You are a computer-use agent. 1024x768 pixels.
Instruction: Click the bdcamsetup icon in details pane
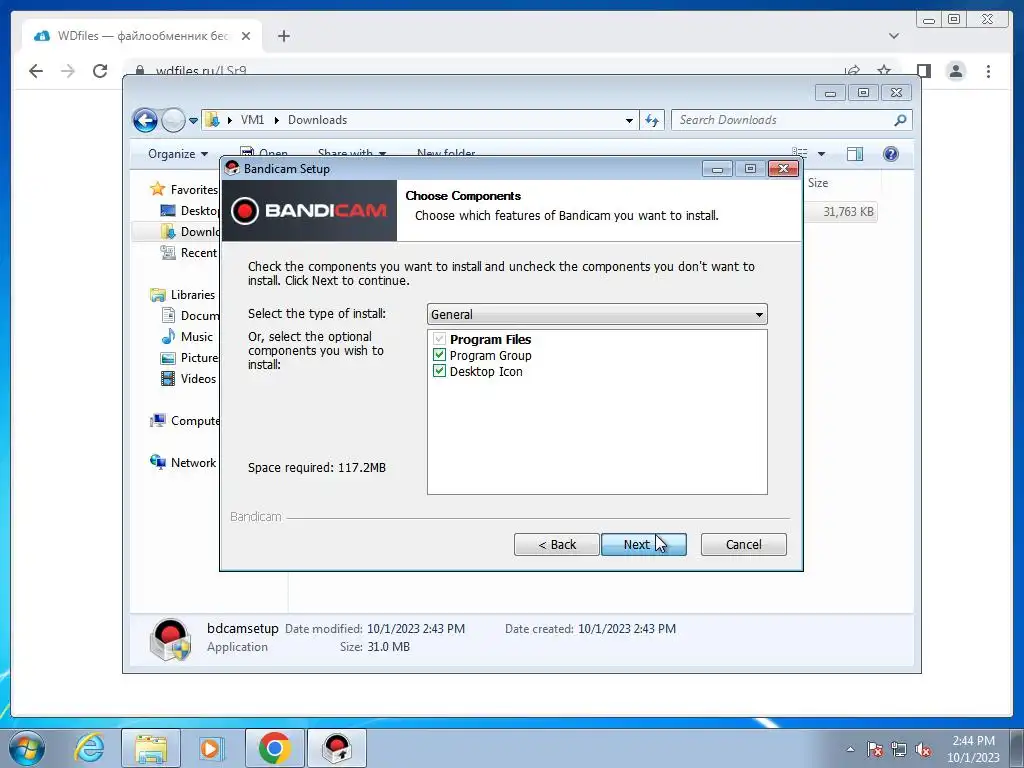(170, 639)
